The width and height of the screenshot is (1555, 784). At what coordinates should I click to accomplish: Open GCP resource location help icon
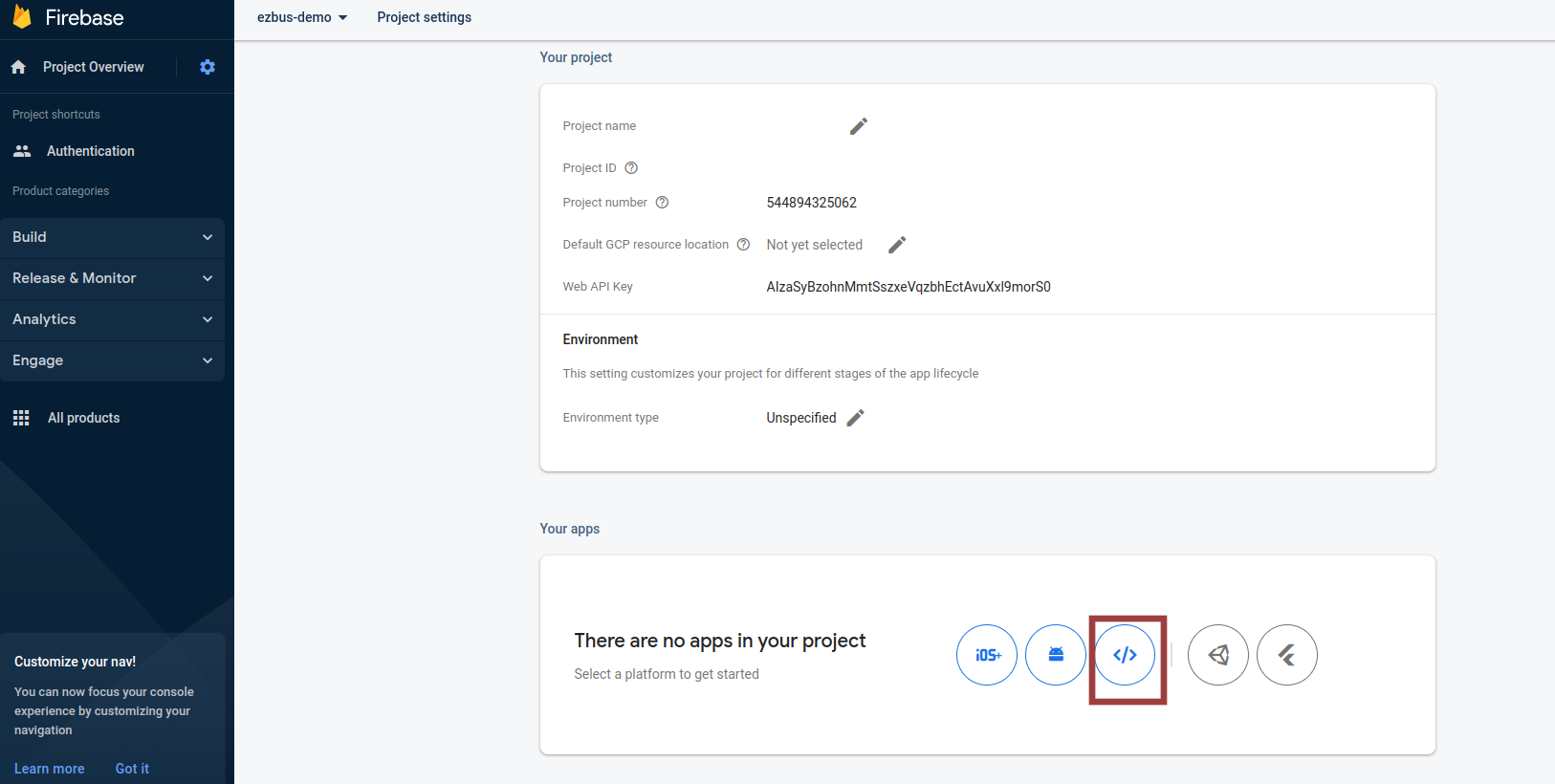pyautogui.click(x=743, y=245)
